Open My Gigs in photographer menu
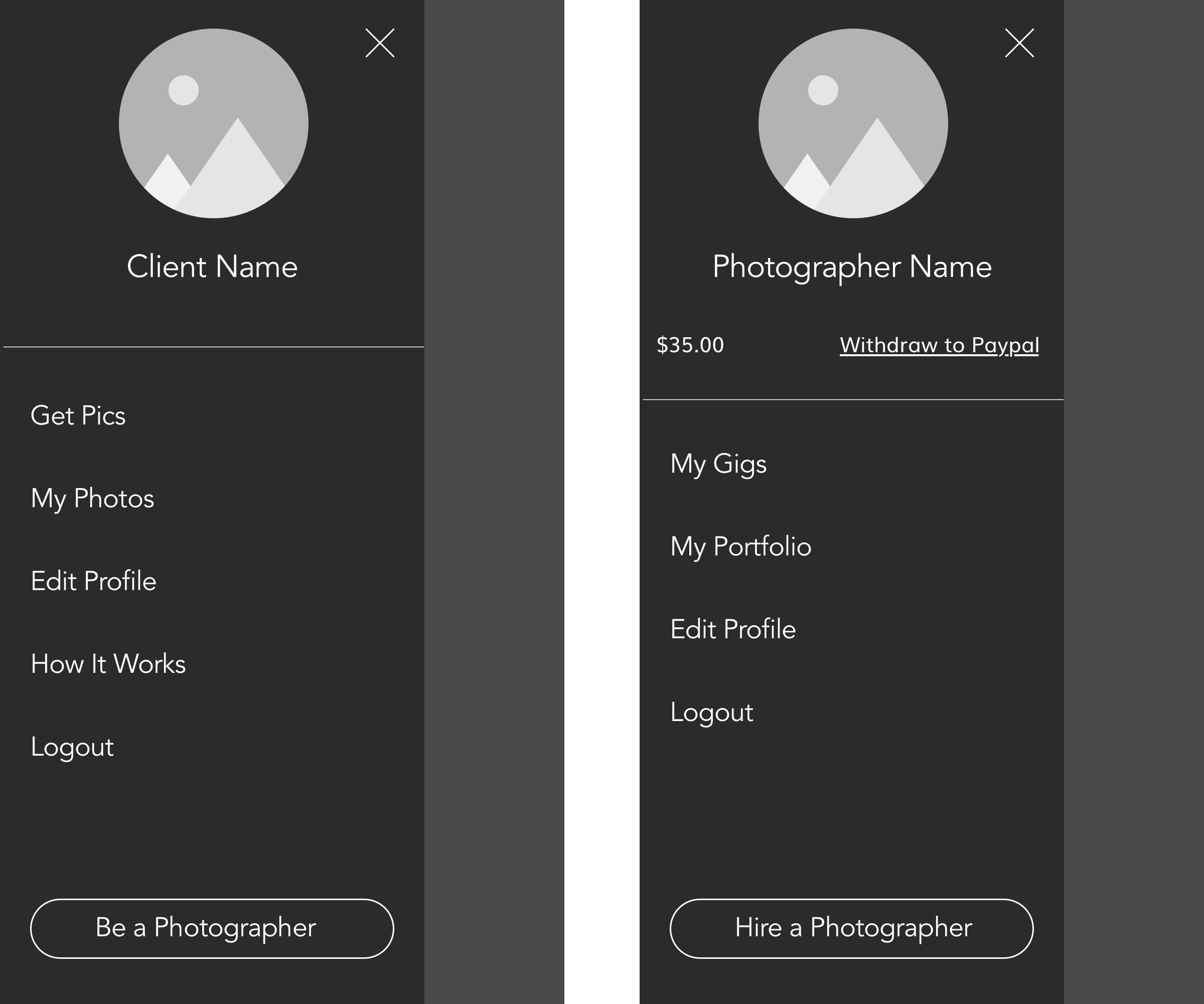 tap(718, 464)
